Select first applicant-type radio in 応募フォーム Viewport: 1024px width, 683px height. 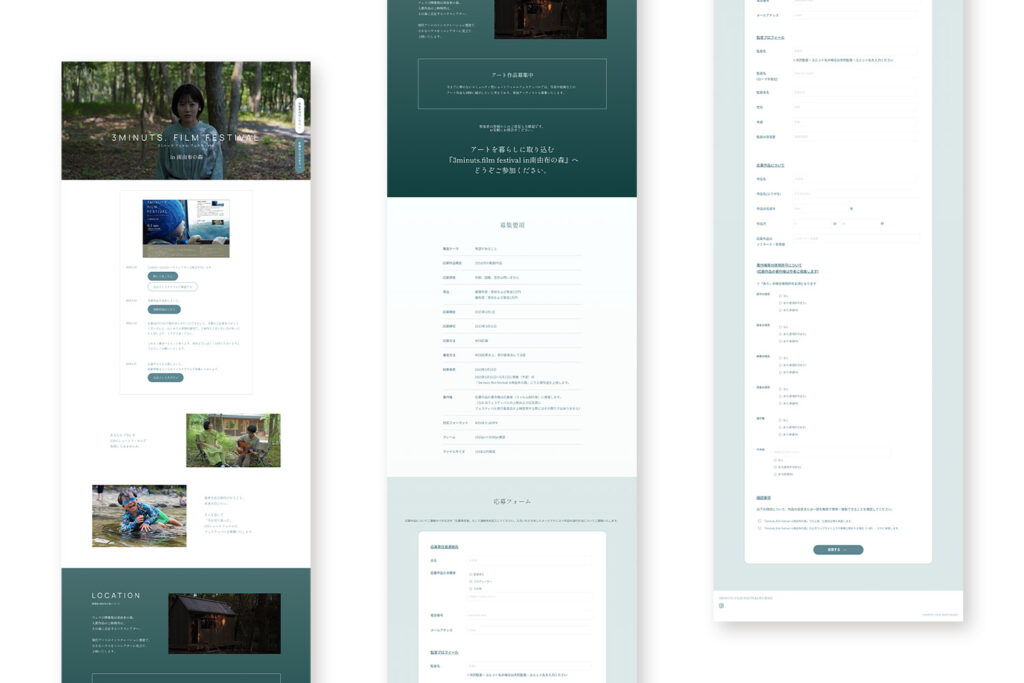pos(470,574)
